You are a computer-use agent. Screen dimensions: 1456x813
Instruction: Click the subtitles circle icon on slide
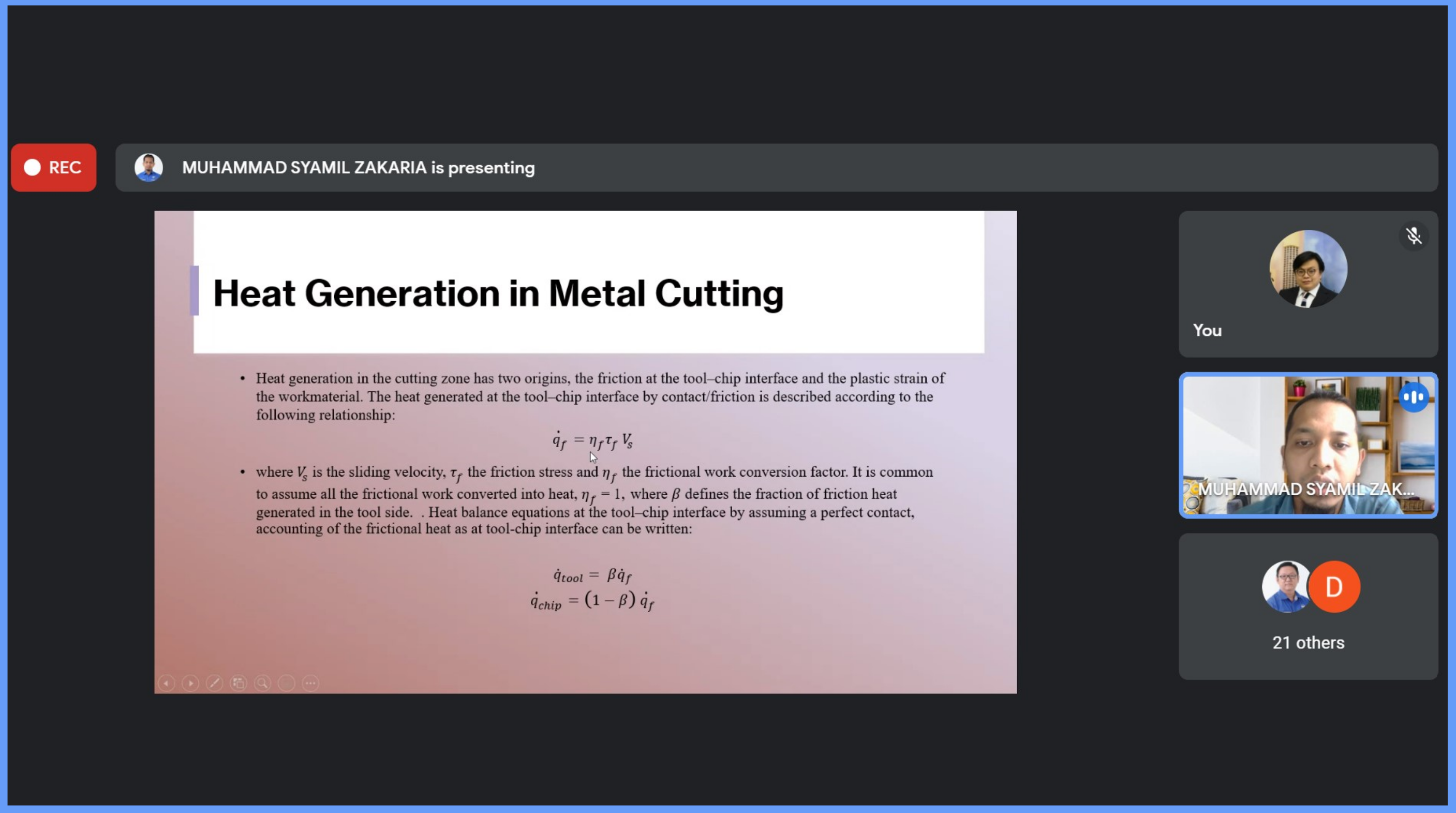pyautogui.click(x=287, y=683)
